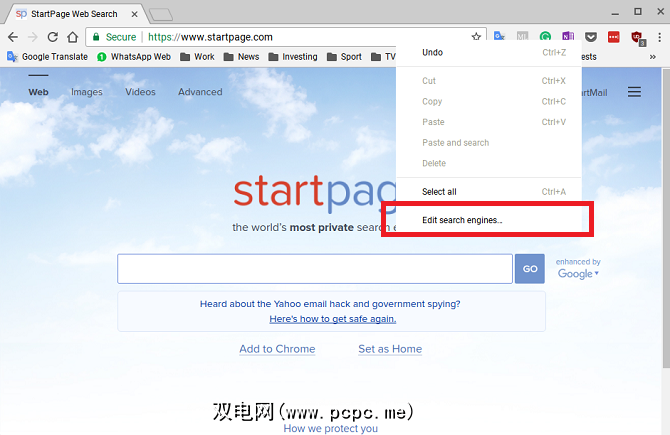Choose Copy in the context menu

(x=489, y=101)
